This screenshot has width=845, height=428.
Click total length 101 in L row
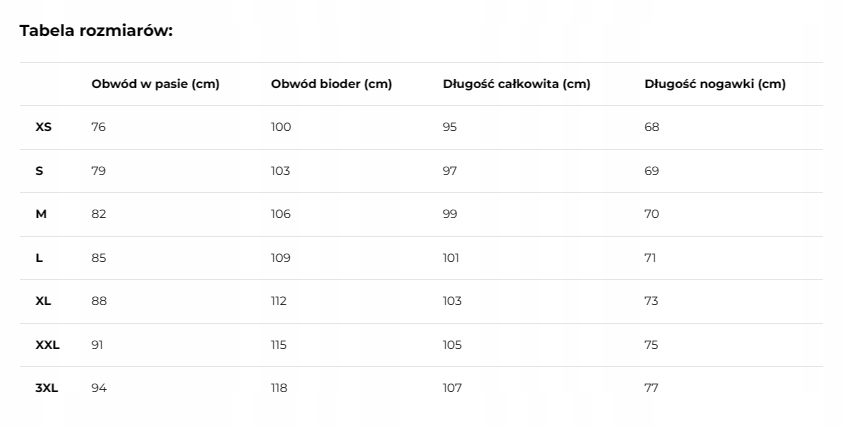coord(451,258)
